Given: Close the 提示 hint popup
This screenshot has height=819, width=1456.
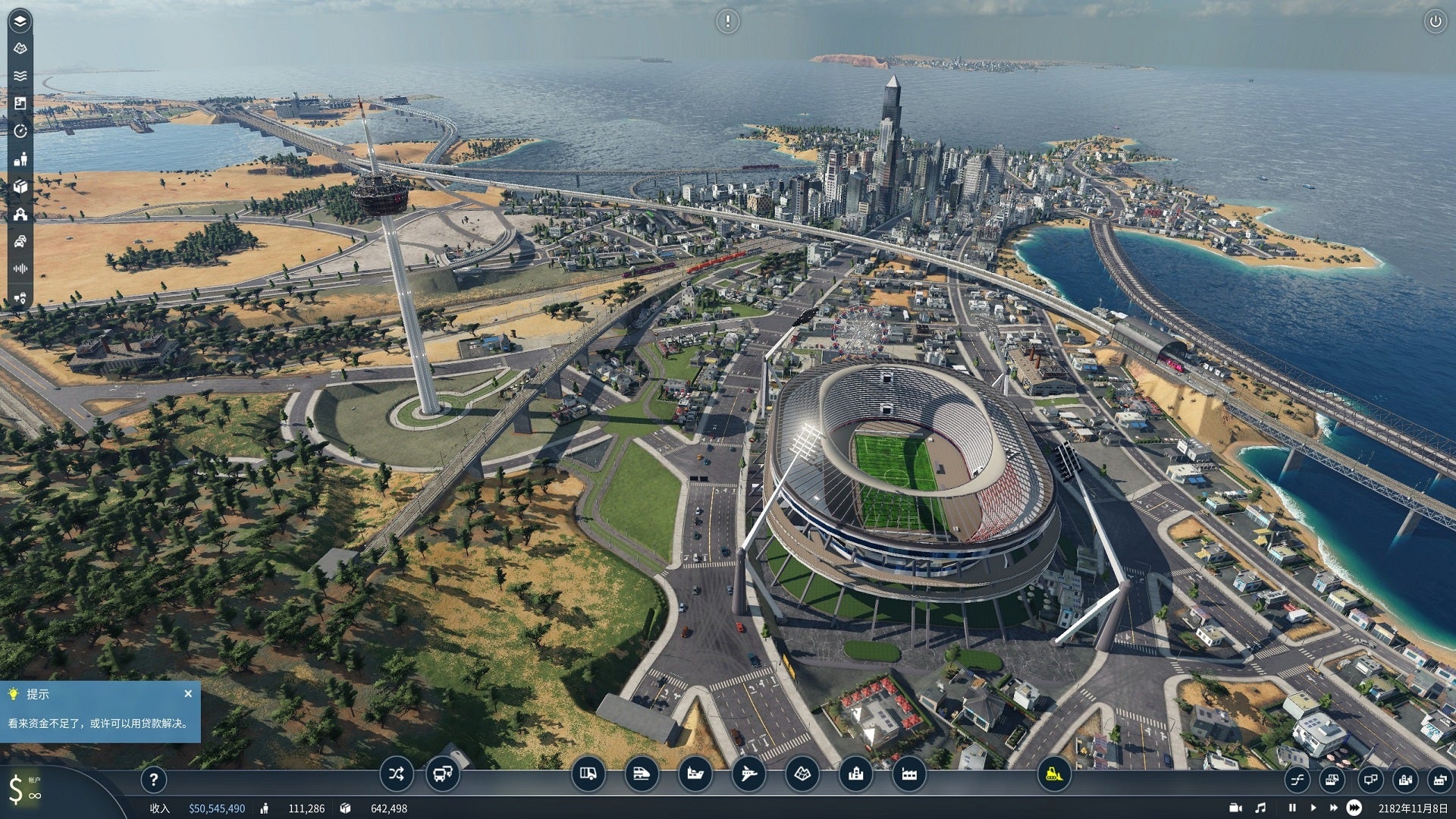Looking at the screenshot, I should (188, 693).
